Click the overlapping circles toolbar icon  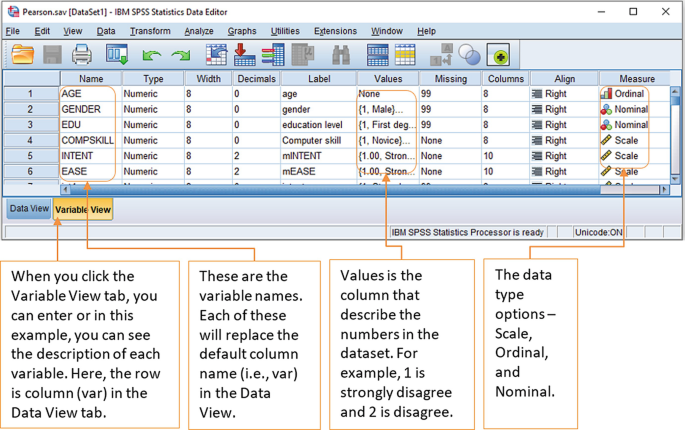[468, 55]
